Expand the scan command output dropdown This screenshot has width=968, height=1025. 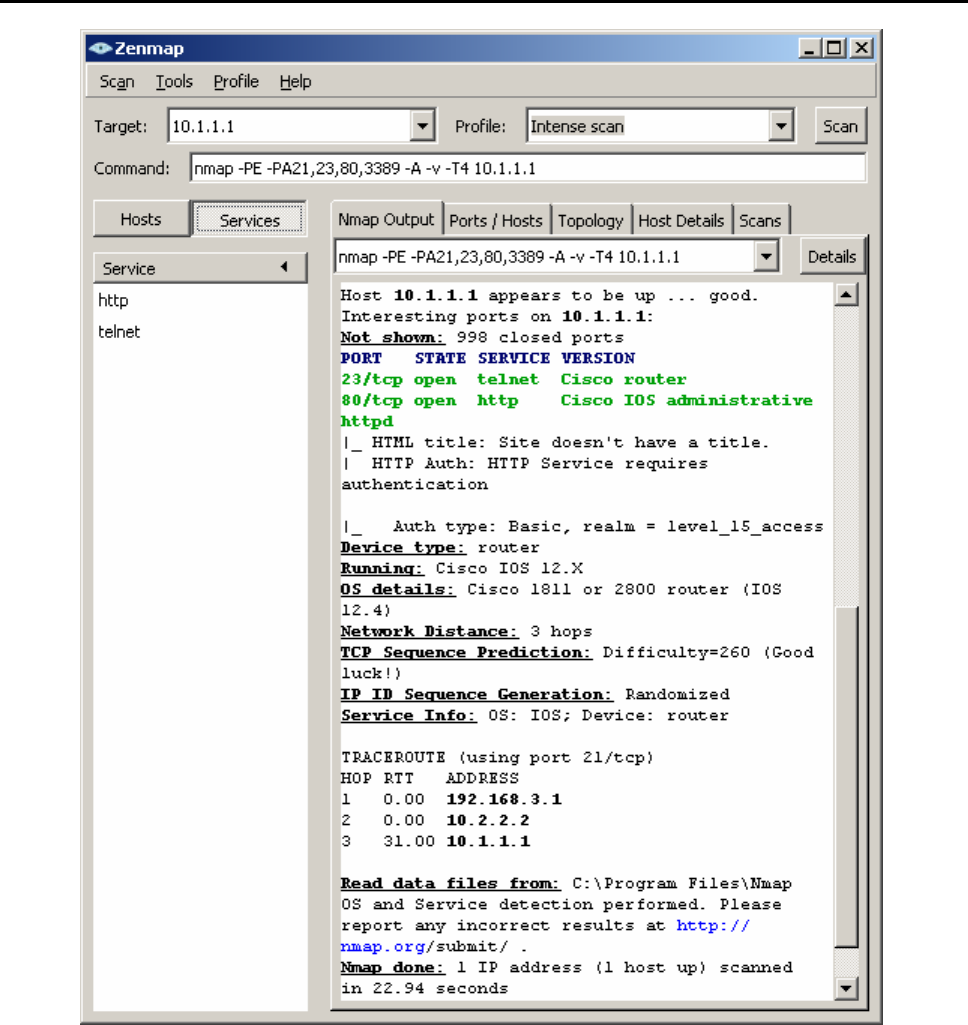(766, 256)
